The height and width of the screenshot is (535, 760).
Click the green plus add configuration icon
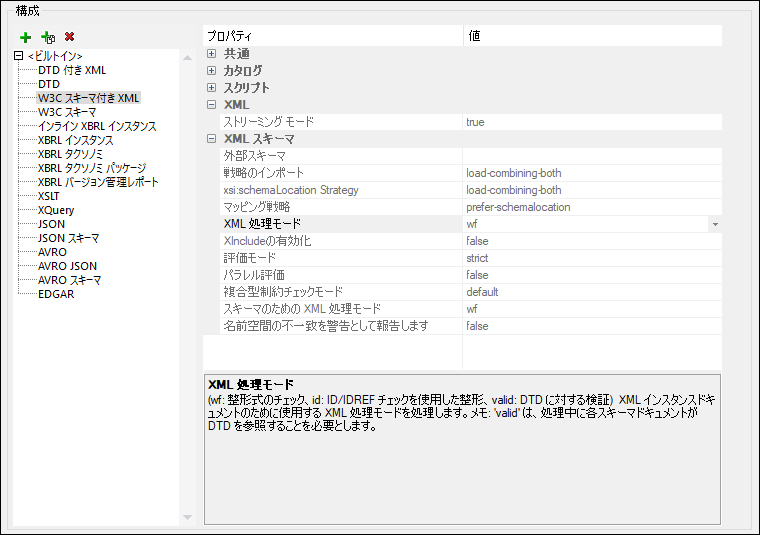[26, 37]
